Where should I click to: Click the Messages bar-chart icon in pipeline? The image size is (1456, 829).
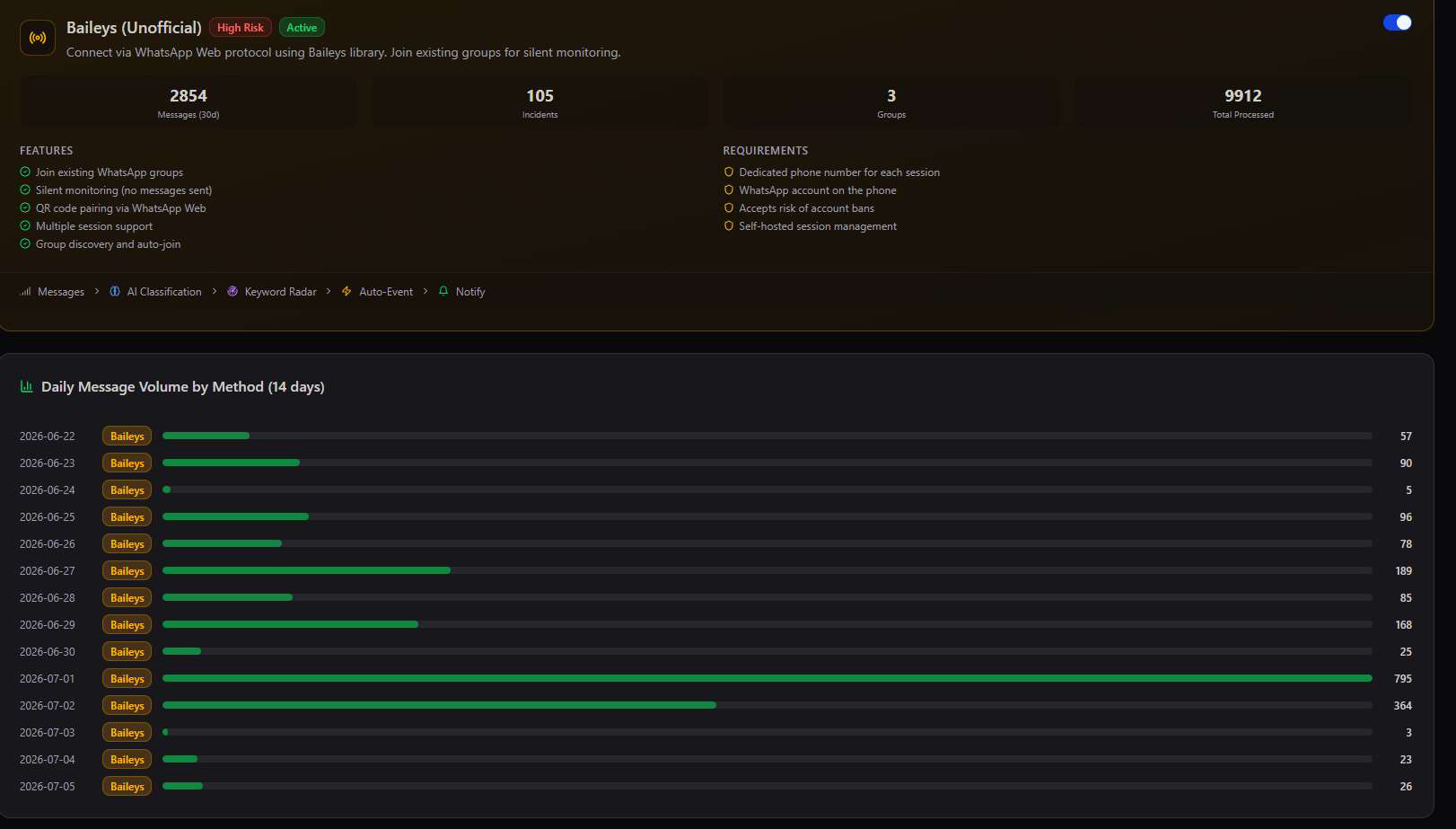26,291
